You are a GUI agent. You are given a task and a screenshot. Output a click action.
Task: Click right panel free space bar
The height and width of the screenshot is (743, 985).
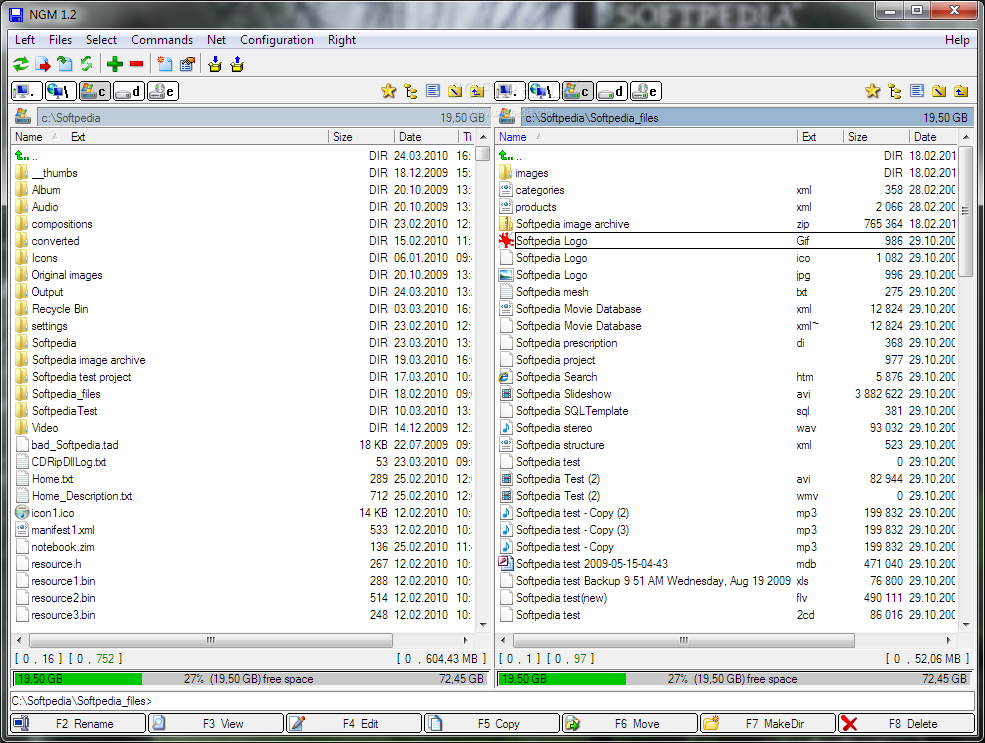click(734, 679)
